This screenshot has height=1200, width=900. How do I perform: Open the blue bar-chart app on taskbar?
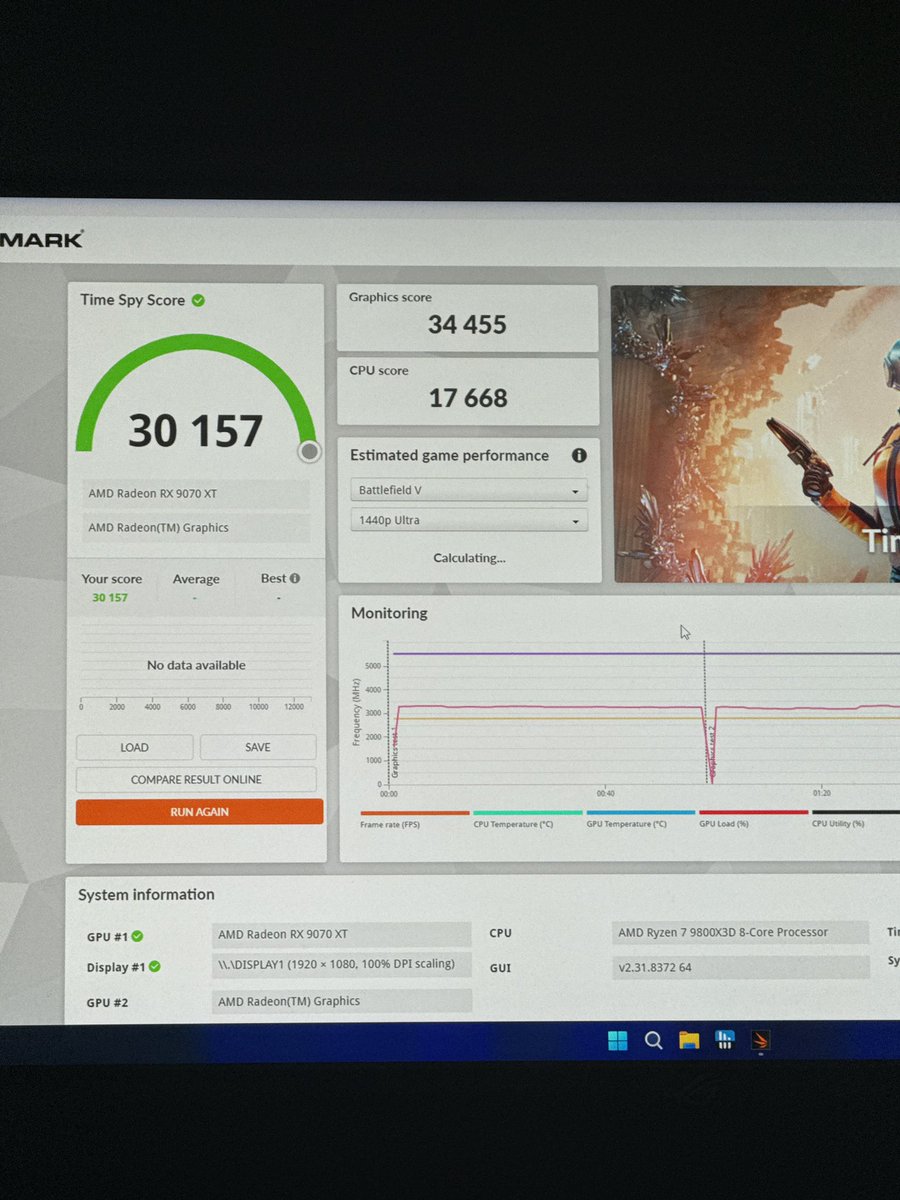(725, 1040)
